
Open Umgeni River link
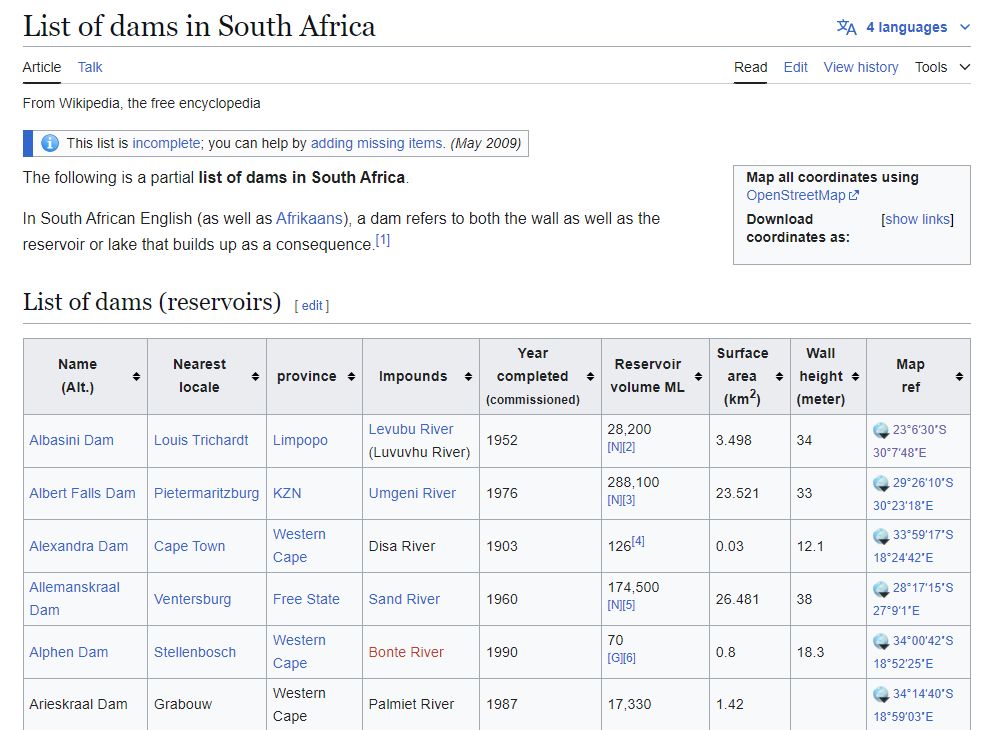pos(412,493)
